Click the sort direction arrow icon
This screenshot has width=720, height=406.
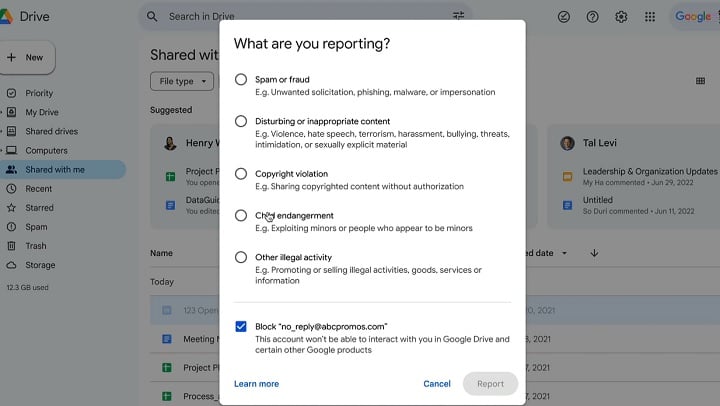(594, 253)
